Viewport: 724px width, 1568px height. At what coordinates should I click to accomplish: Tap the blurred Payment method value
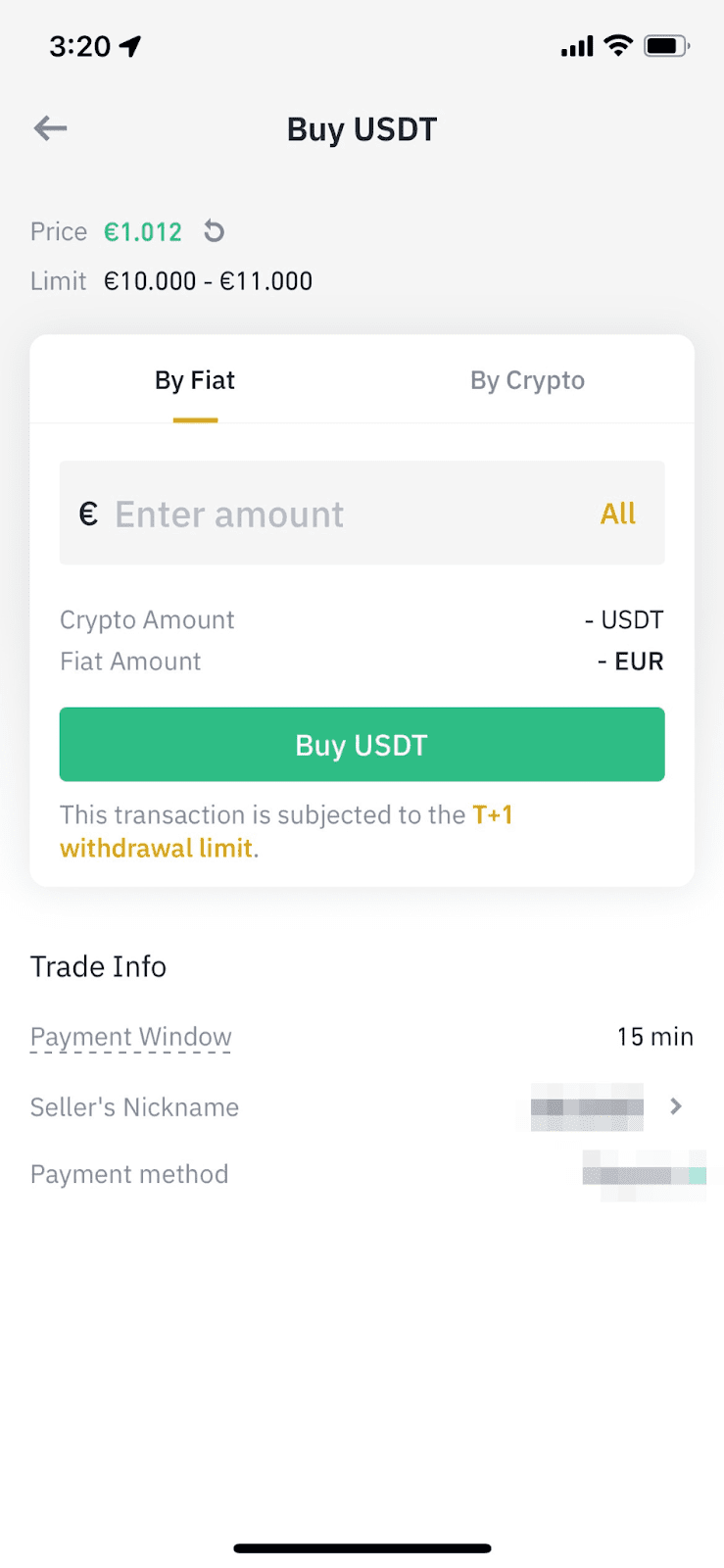644,1174
